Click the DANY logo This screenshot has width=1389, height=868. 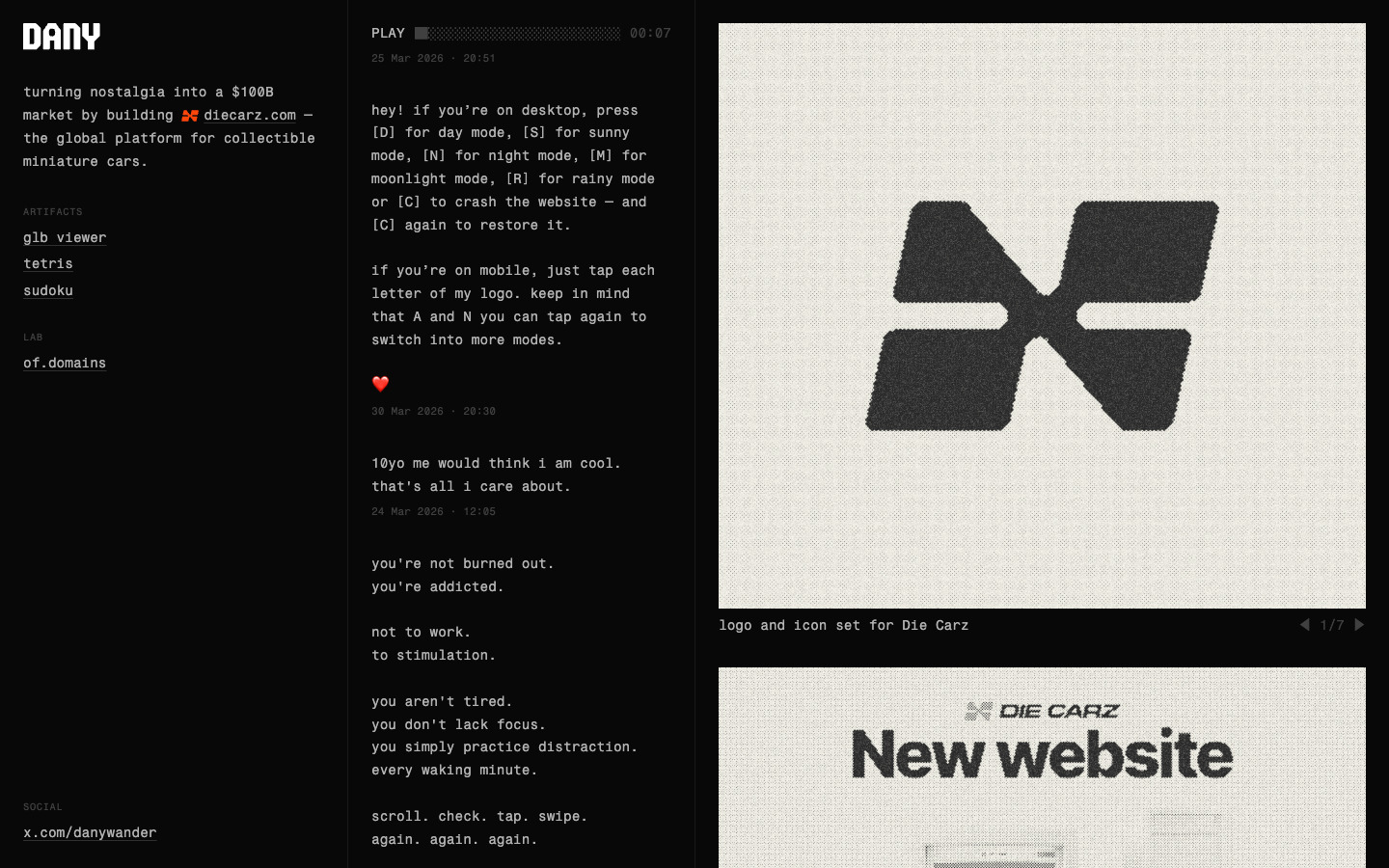(x=62, y=37)
